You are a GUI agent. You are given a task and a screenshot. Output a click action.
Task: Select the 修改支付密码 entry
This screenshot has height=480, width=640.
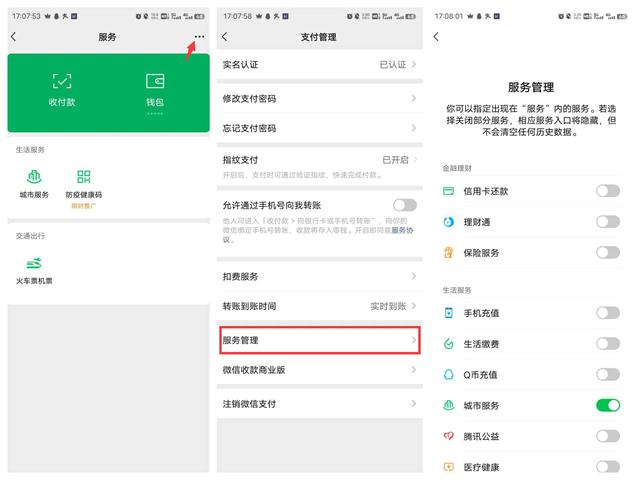(x=320, y=98)
